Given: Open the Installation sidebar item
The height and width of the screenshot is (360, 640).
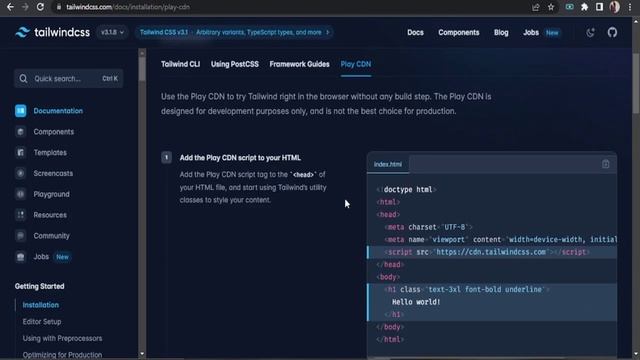Looking at the screenshot, I should coord(40,305).
